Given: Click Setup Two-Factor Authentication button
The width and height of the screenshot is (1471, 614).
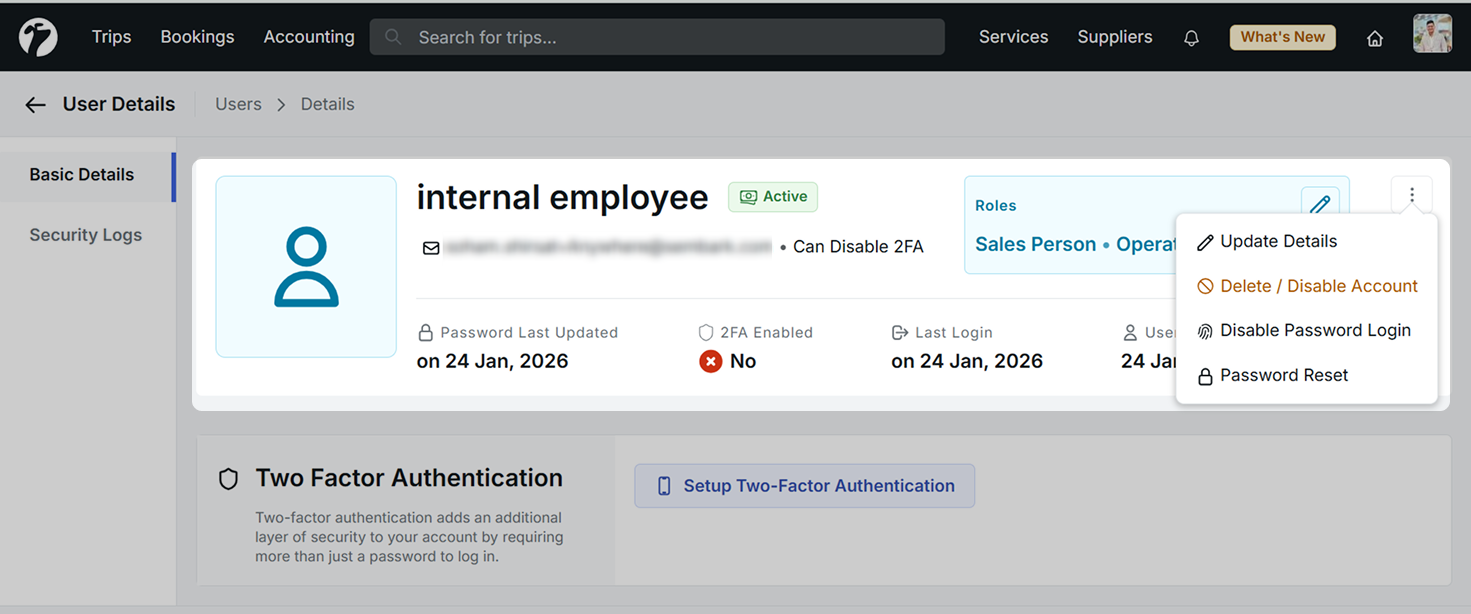Looking at the screenshot, I should coord(804,486).
